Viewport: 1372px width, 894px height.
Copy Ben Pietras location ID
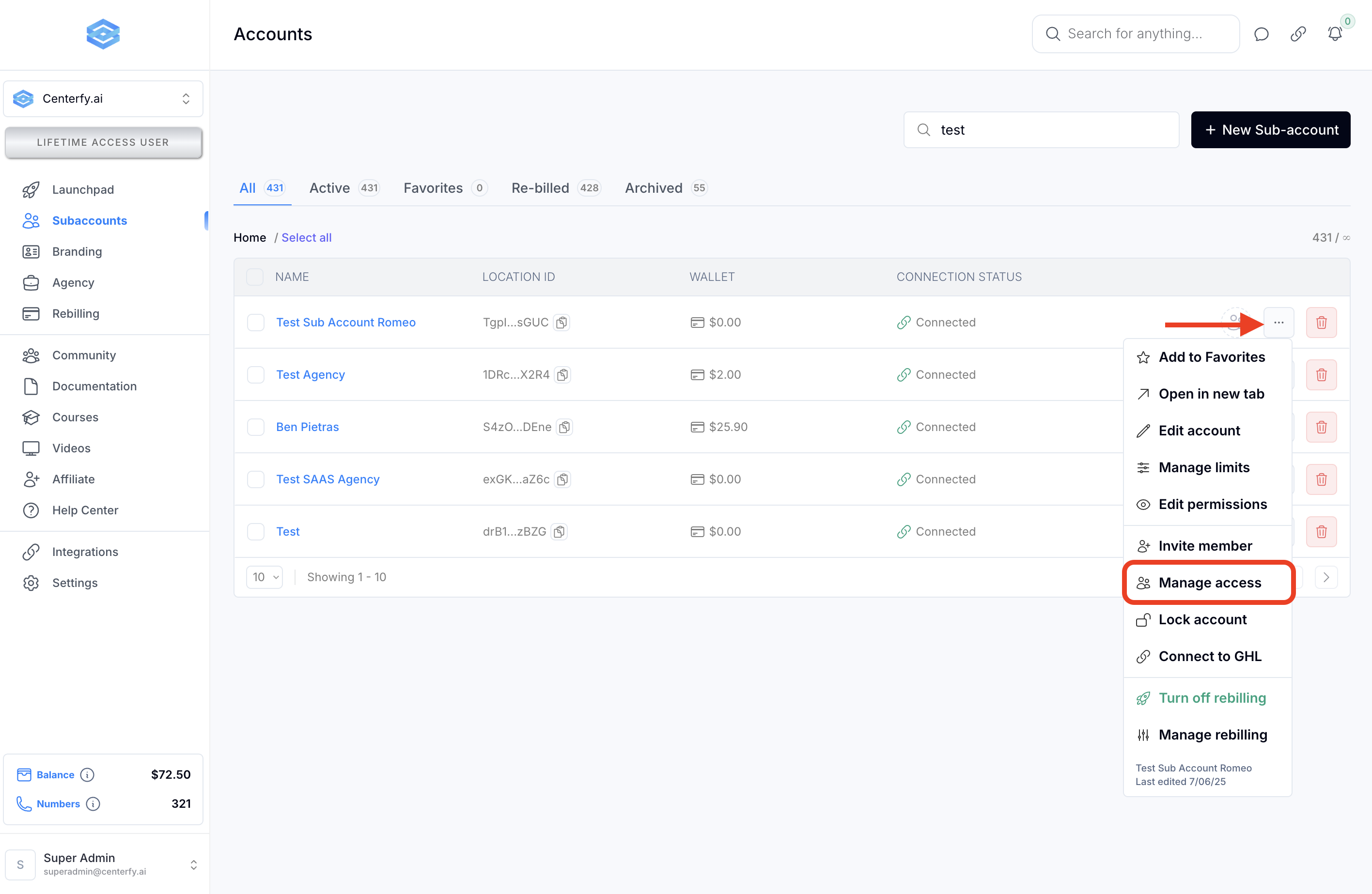tap(564, 427)
